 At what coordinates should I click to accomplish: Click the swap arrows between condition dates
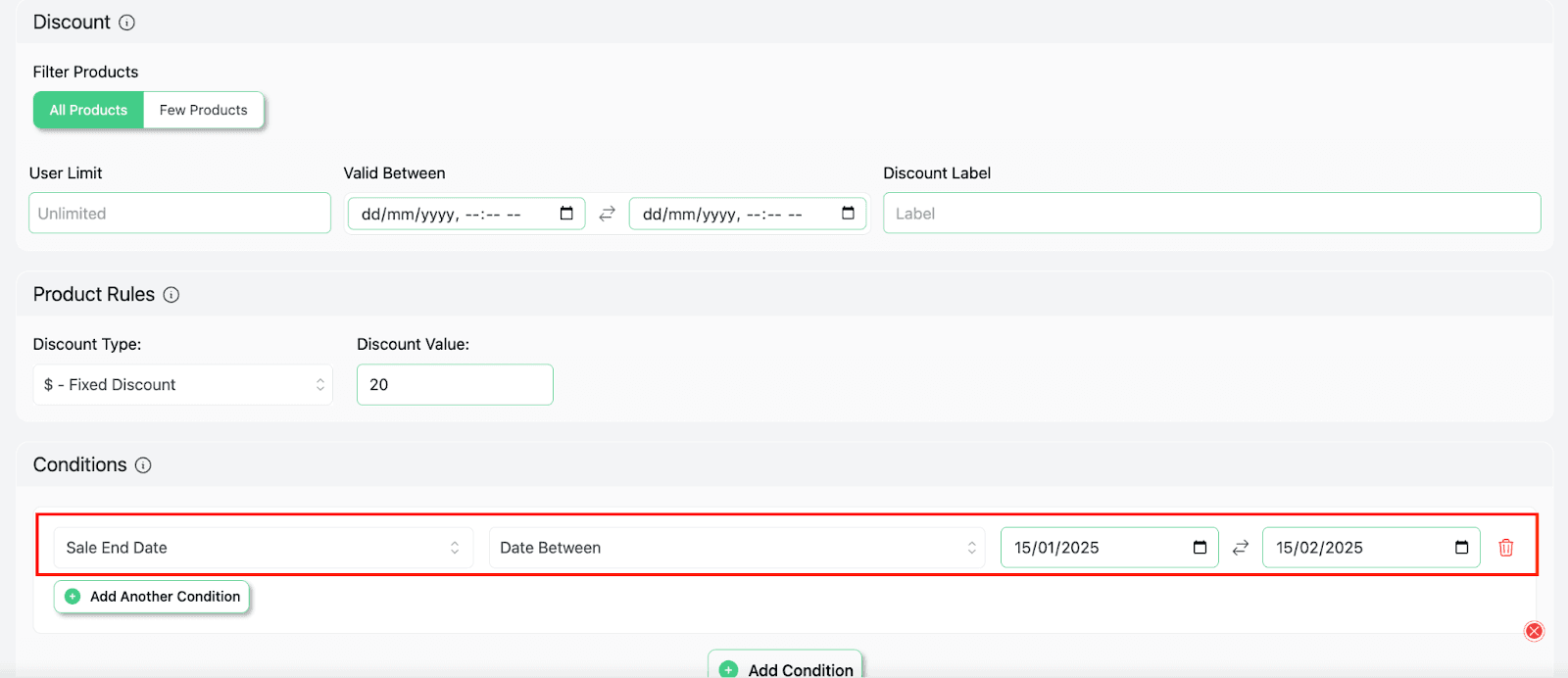(x=1241, y=548)
